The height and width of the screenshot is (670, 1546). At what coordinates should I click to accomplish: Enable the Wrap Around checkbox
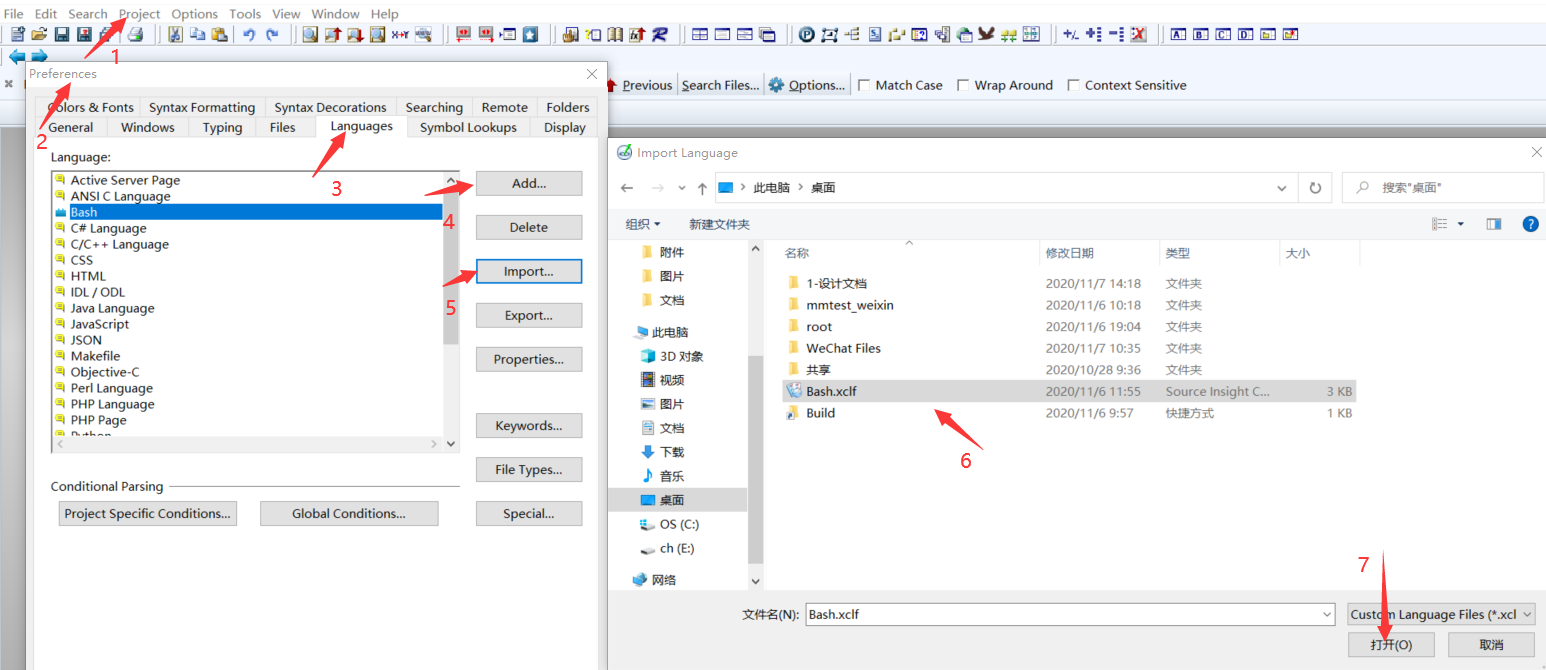coord(964,85)
